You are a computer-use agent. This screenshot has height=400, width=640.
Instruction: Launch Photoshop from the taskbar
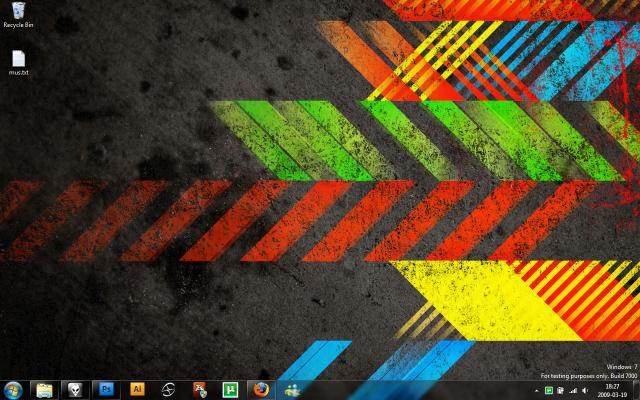pos(106,390)
